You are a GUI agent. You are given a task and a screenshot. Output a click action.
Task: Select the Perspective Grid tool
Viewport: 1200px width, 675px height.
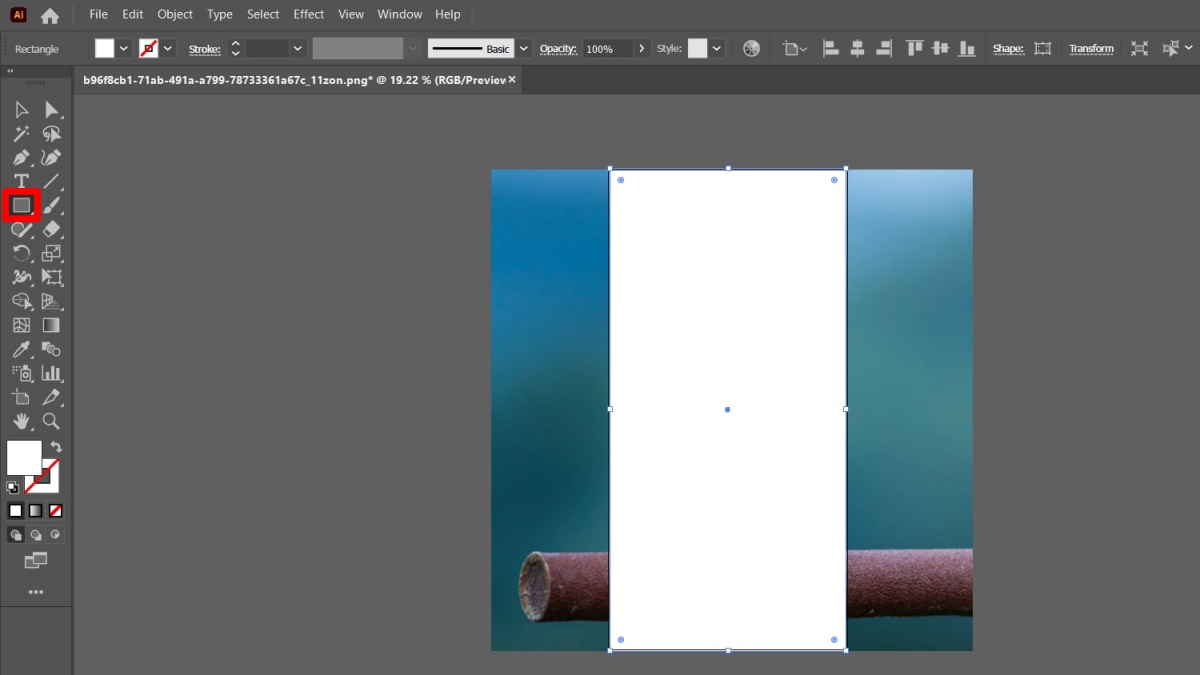coord(52,301)
